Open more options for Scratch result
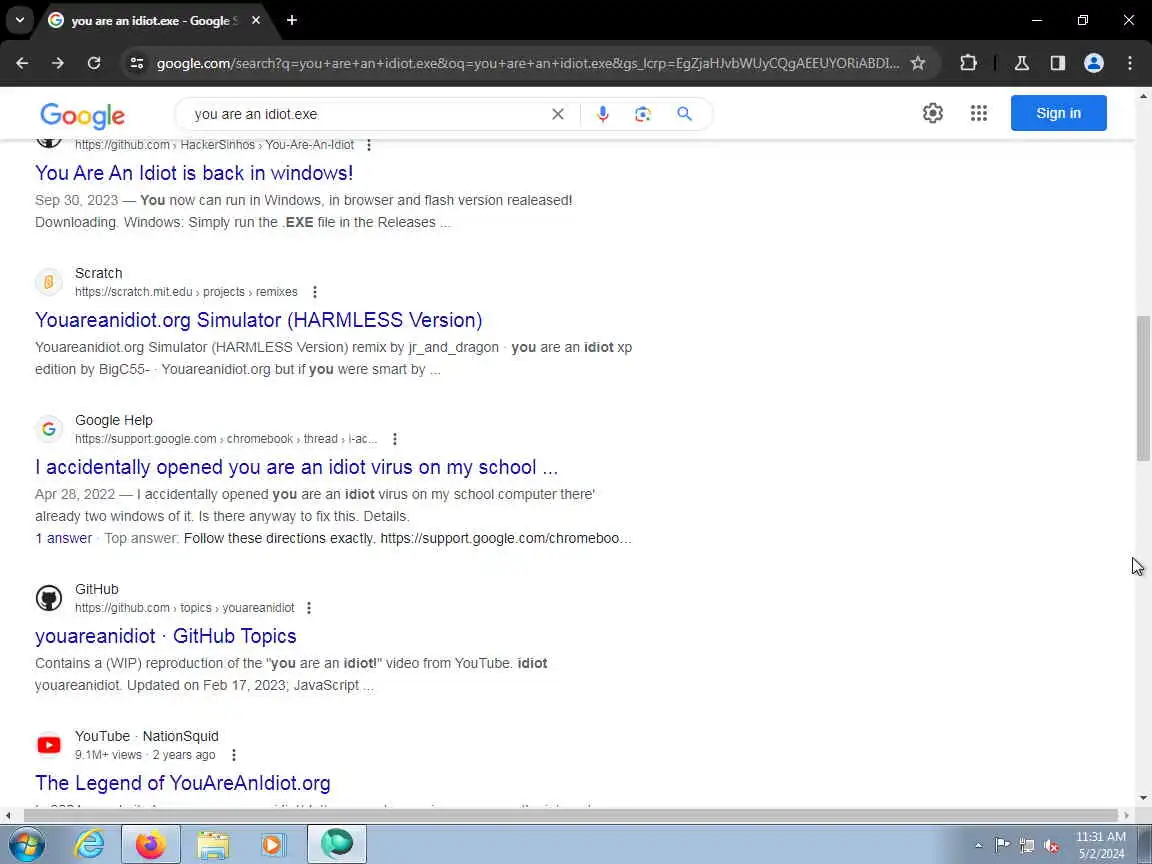The height and width of the screenshot is (864, 1152). (x=314, y=292)
